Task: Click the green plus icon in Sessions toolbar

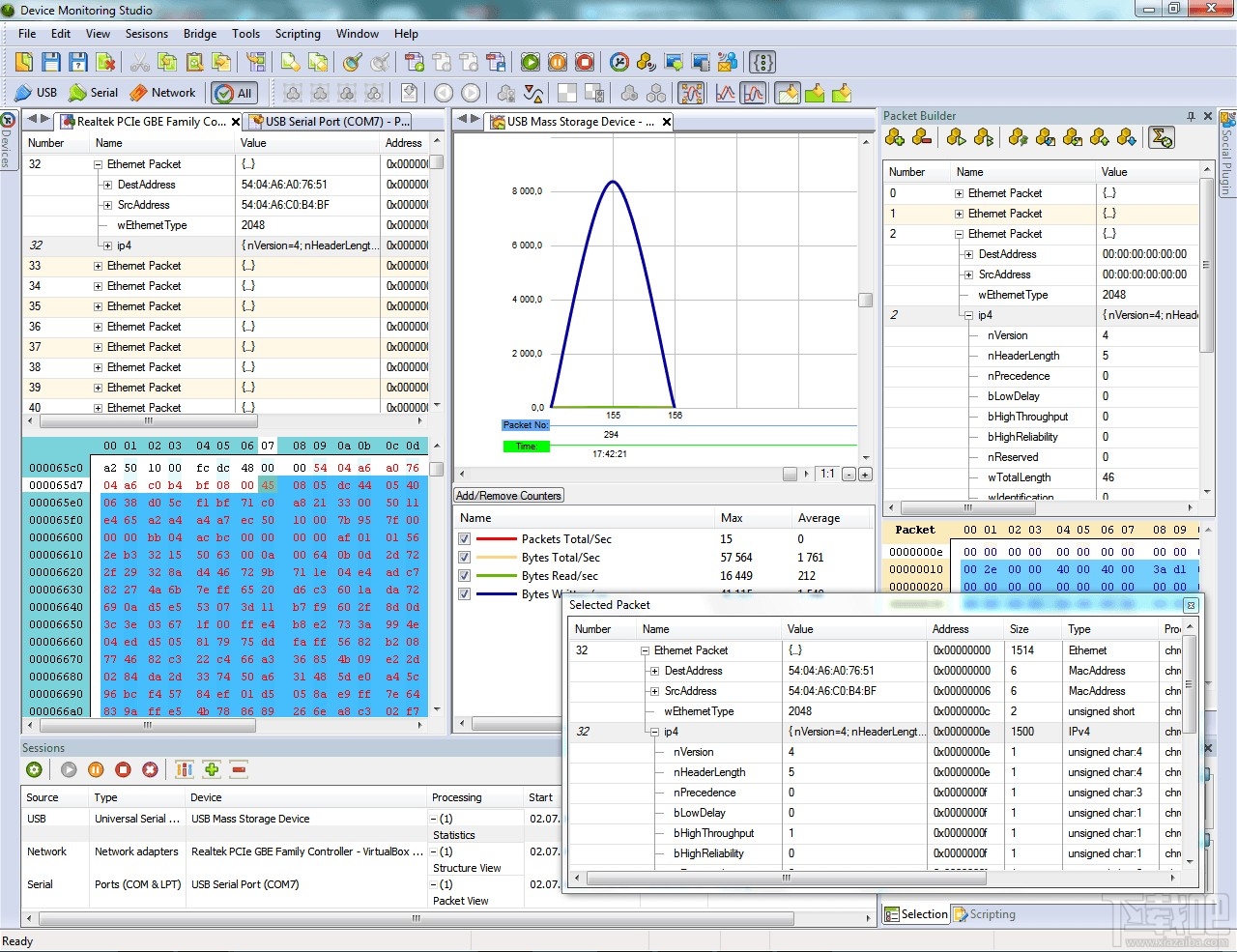Action: pos(212,769)
